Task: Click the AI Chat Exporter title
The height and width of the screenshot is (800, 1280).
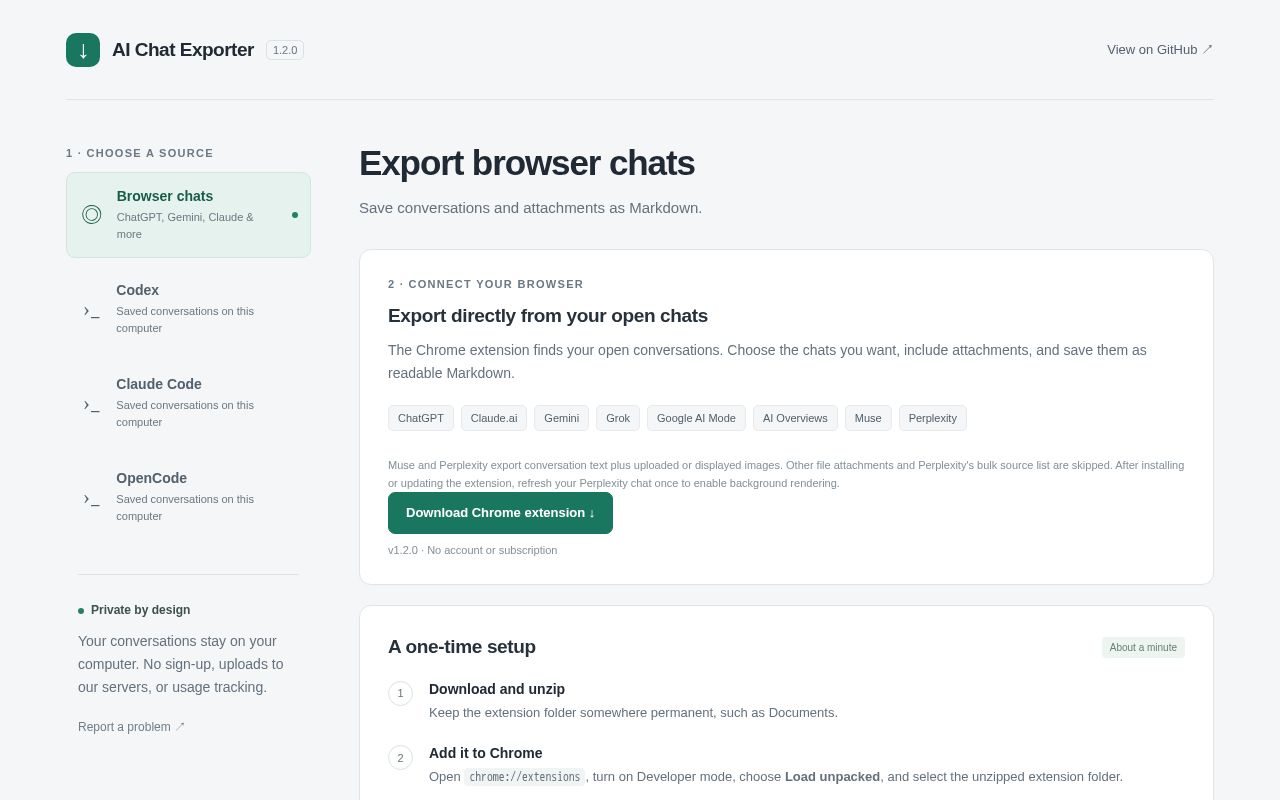Action: (x=183, y=50)
